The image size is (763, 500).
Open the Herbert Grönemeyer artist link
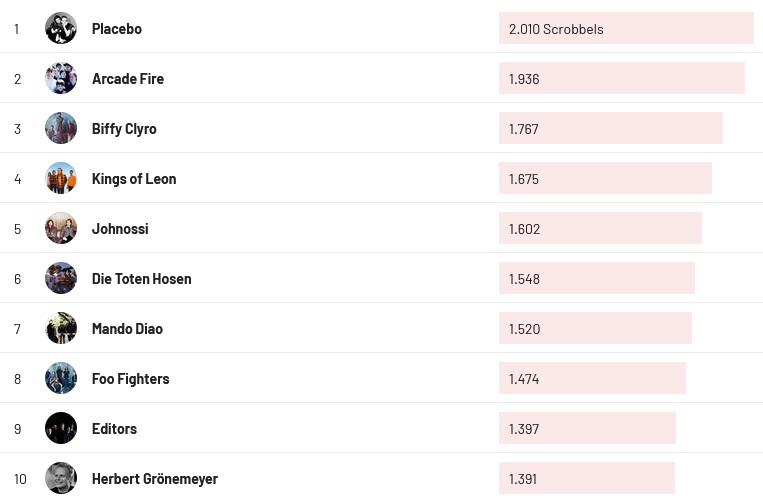point(154,479)
